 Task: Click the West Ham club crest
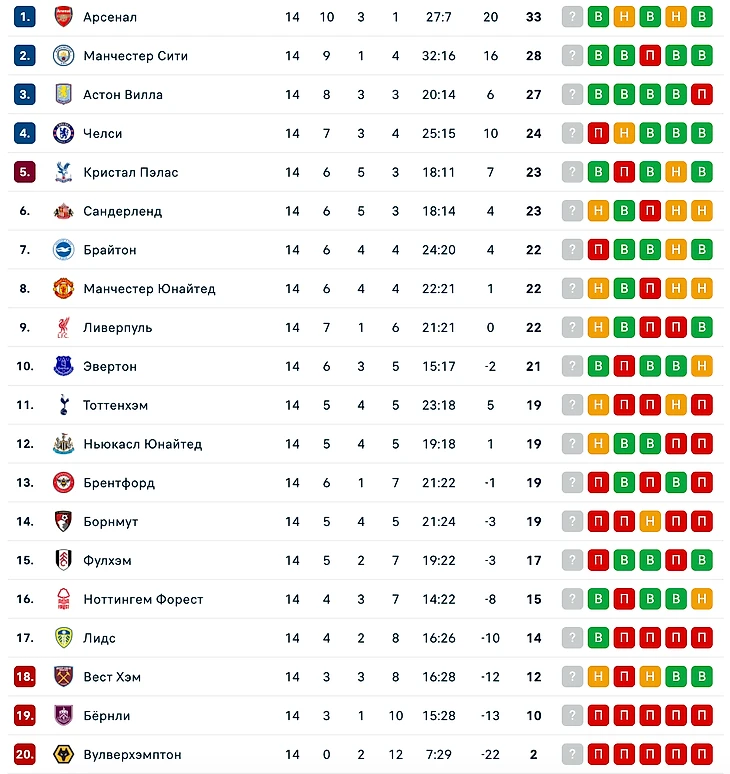[x=63, y=677]
